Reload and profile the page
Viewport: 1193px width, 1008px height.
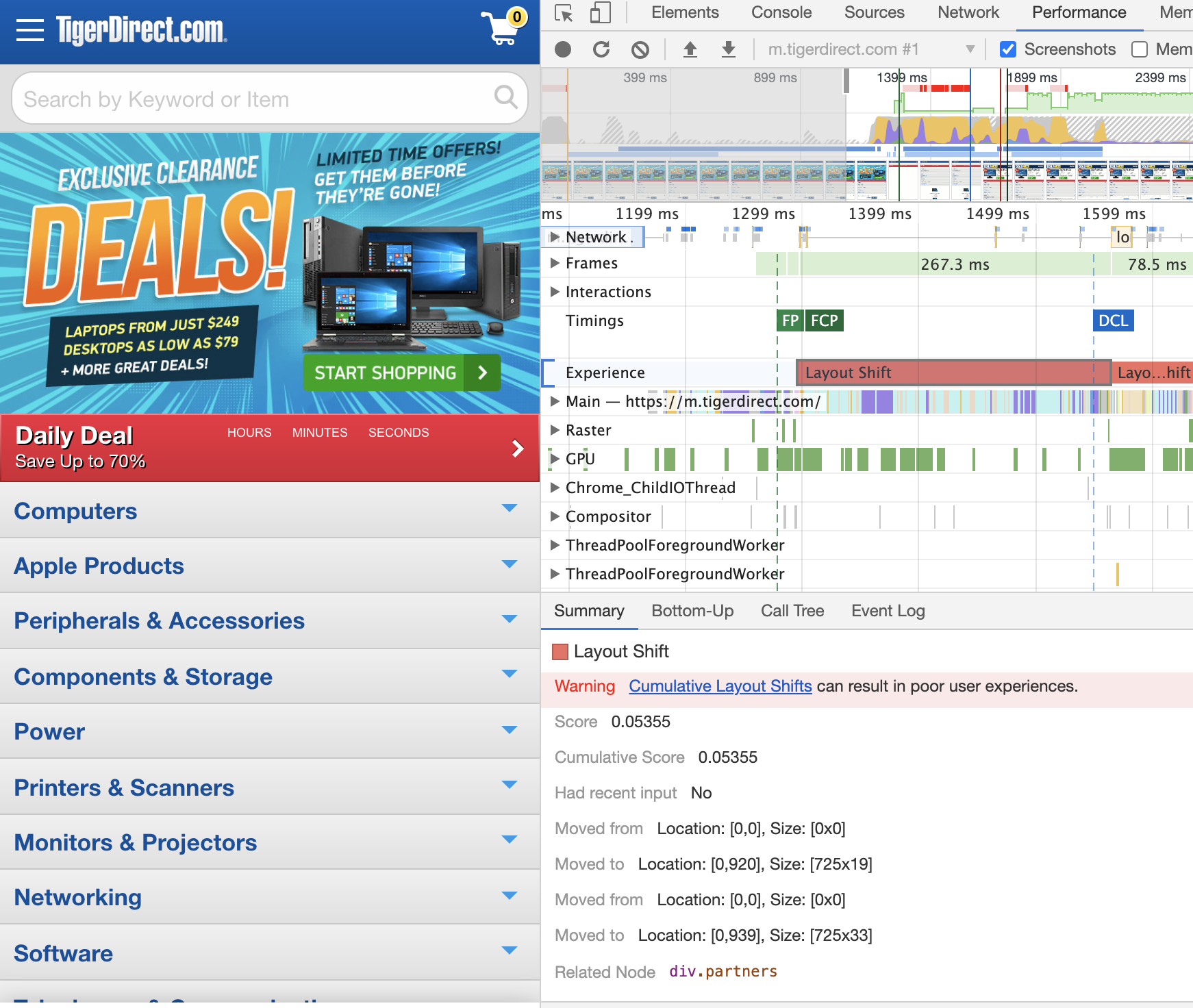point(601,49)
